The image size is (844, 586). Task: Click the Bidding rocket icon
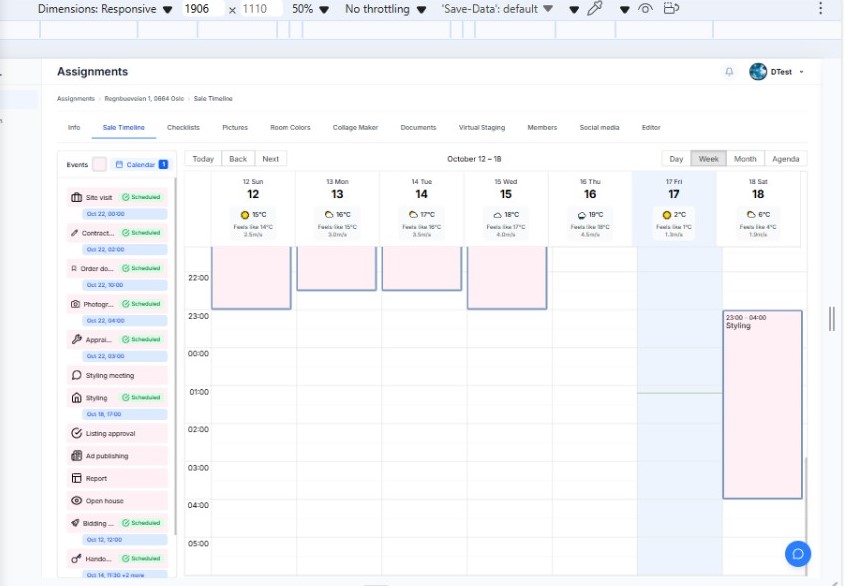coord(75,523)
